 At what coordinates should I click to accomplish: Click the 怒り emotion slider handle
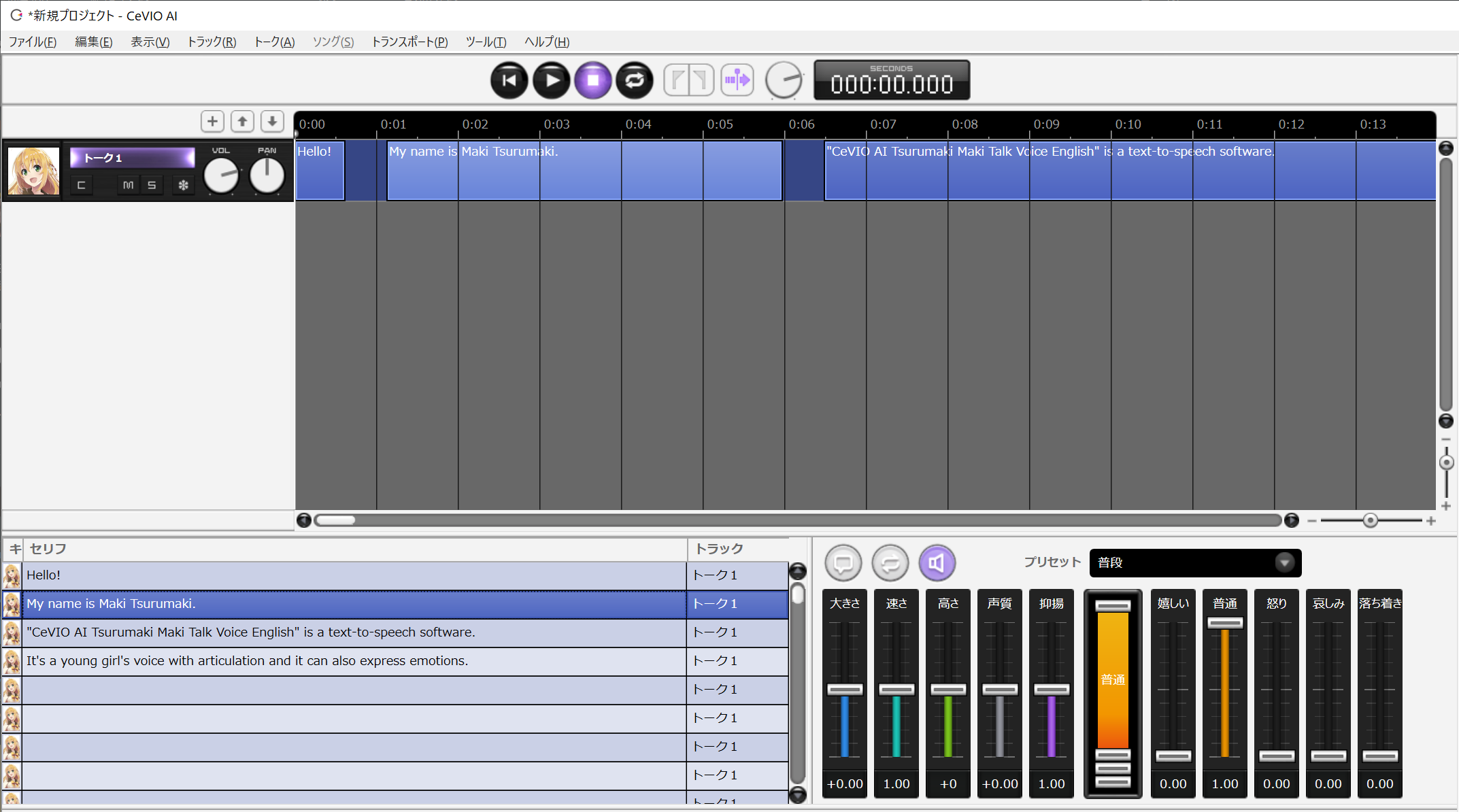pyautogui.click(x=1277, y=756)
